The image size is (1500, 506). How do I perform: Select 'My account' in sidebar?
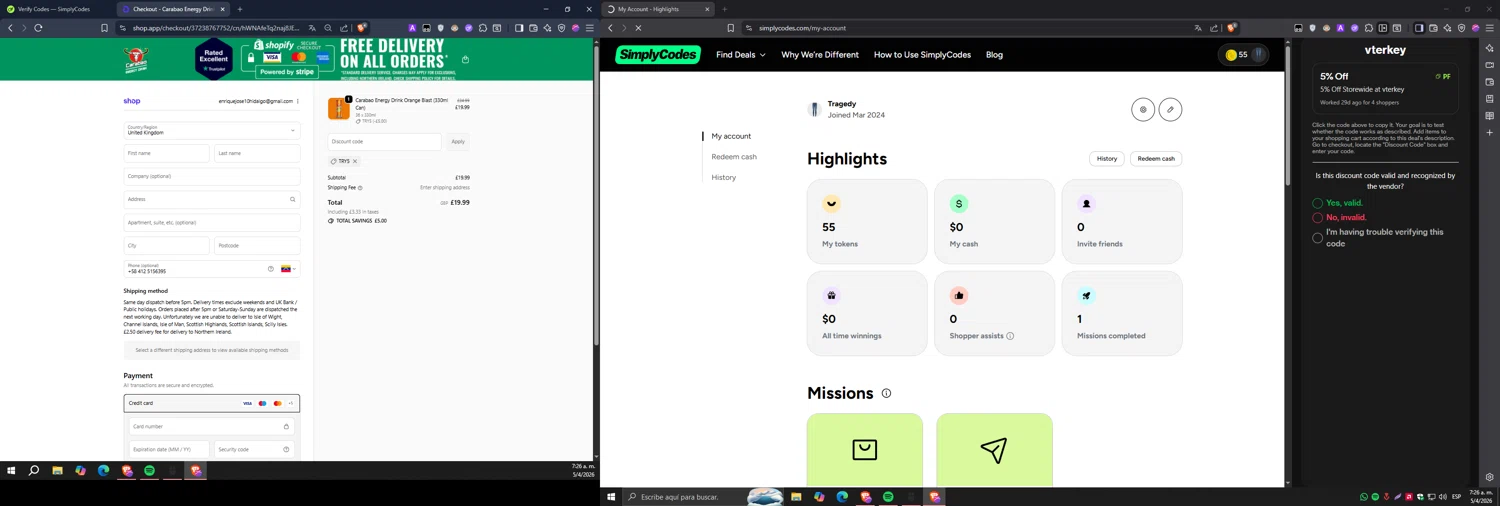731,136
